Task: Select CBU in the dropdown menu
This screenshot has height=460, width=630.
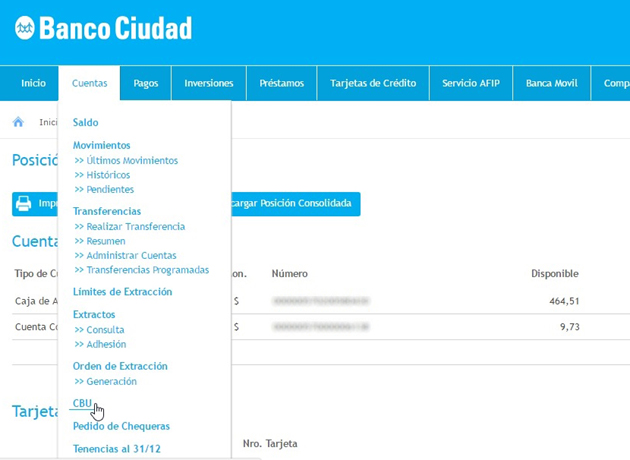Action: pyautogui.click(x=82, y=404)
